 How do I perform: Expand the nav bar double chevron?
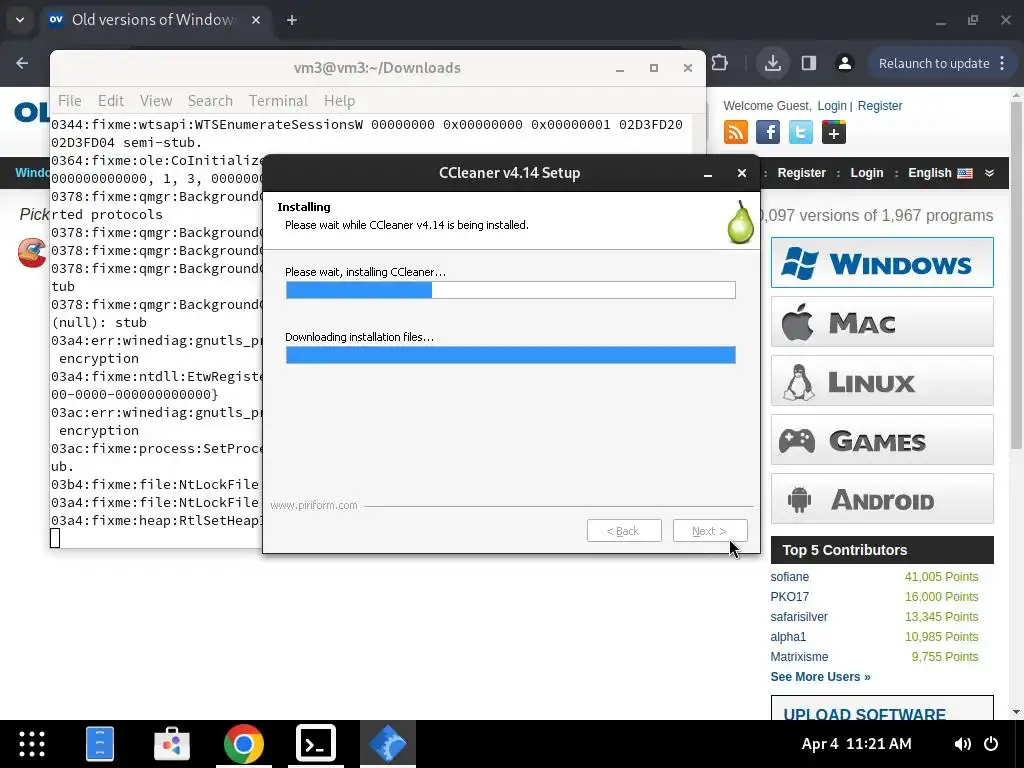(x=989, y=173)
